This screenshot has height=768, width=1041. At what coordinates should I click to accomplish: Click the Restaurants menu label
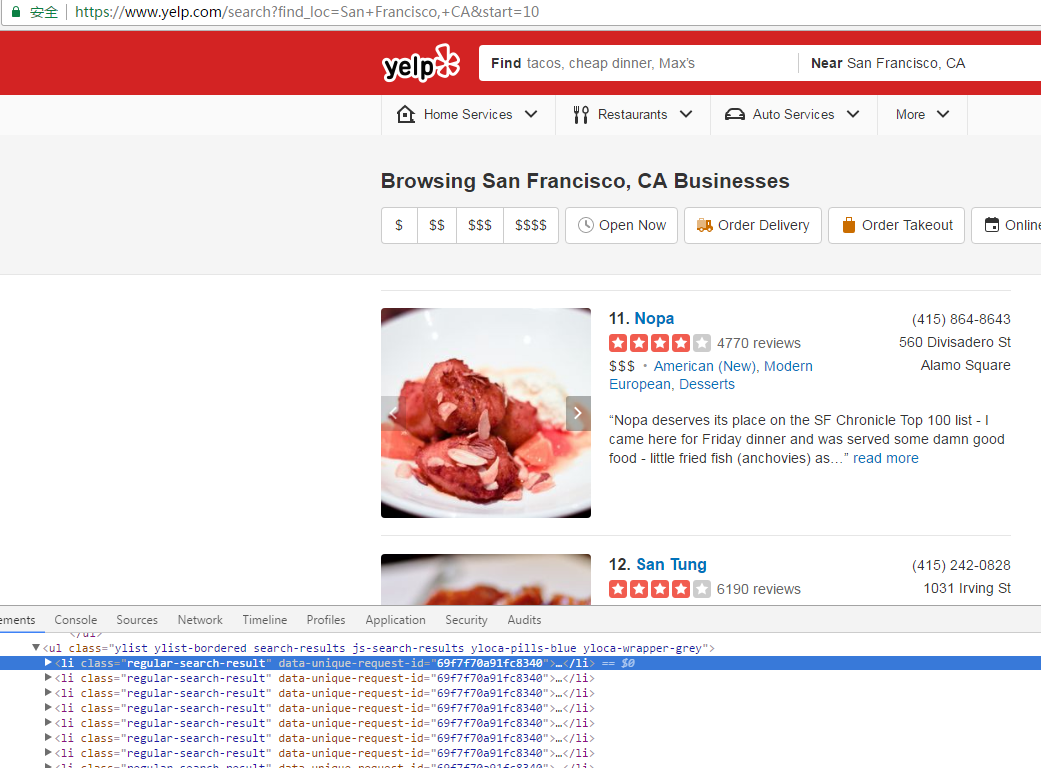pos(632,114)
